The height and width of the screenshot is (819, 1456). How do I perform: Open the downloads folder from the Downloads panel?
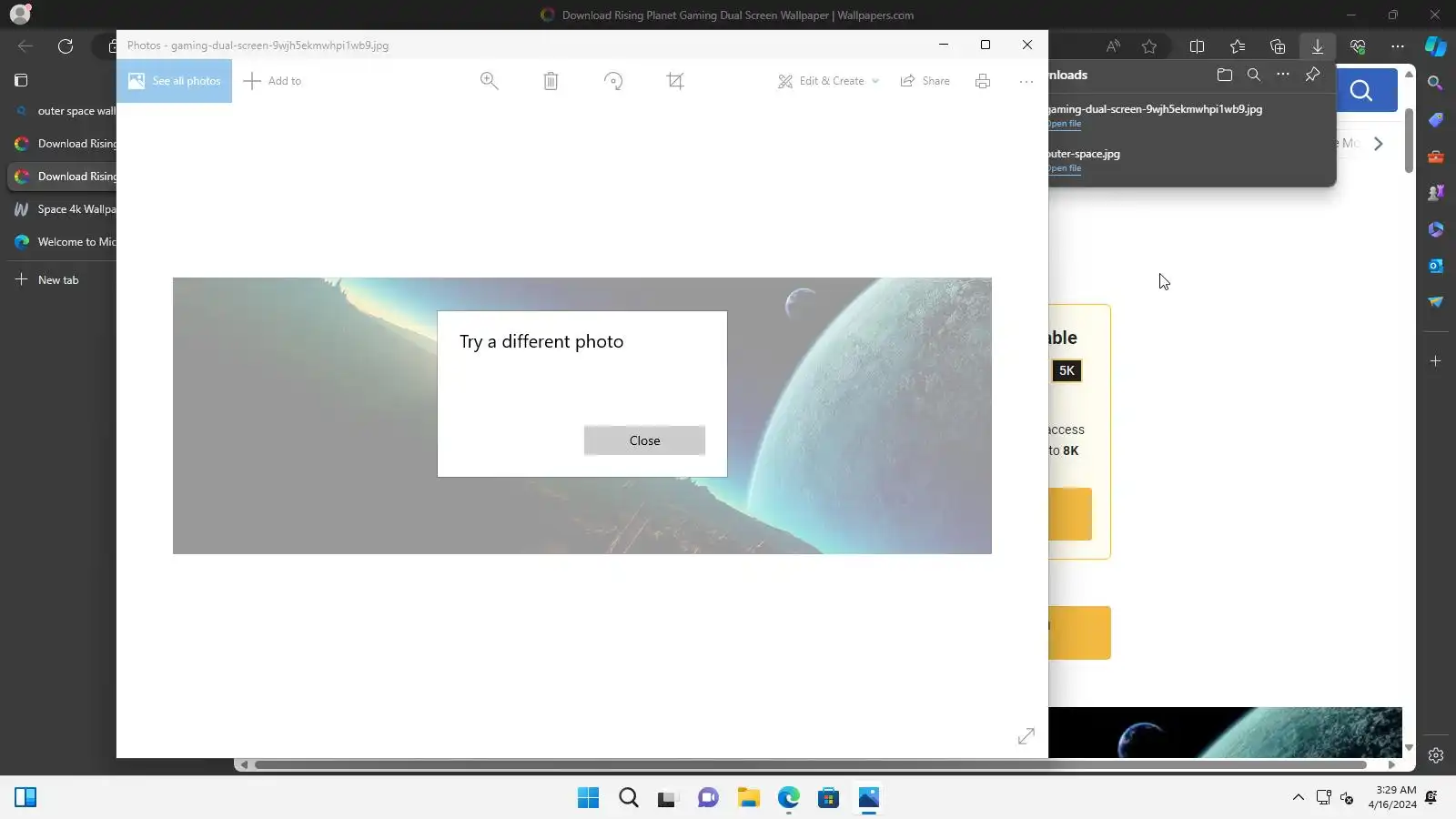1225,75
